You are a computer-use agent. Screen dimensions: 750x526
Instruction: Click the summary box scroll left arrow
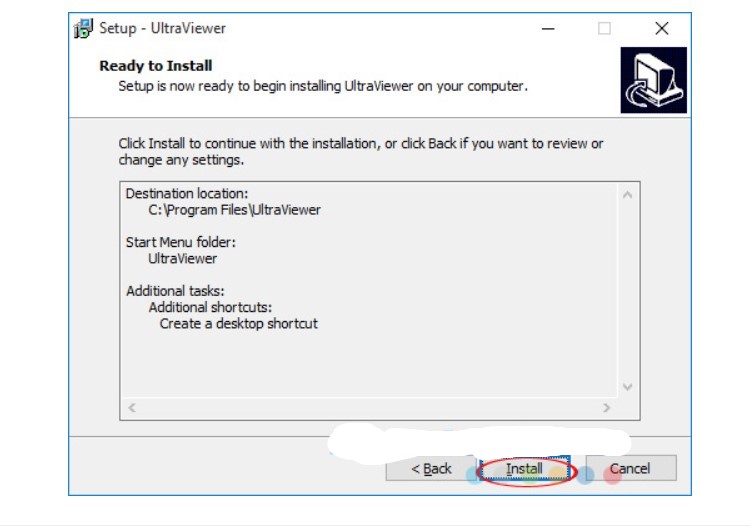pos(132,408)
